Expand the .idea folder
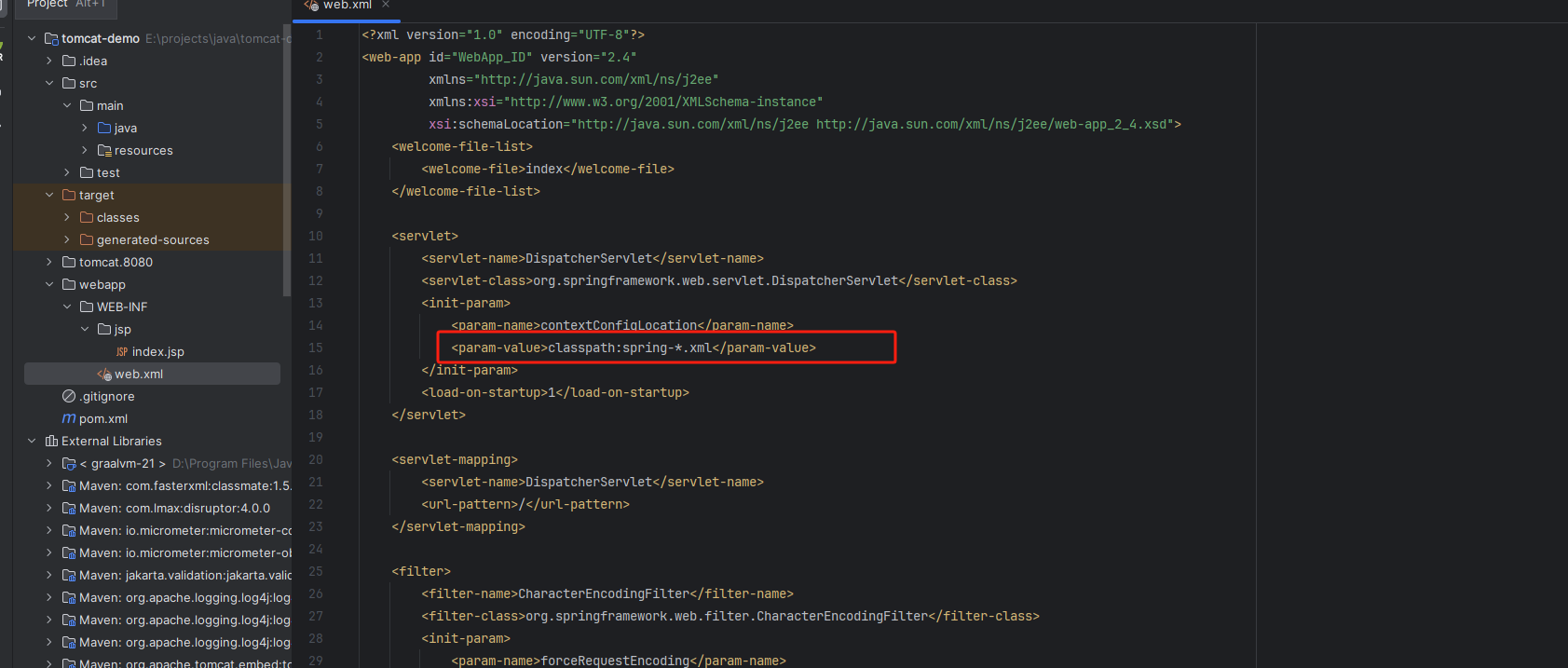The width and height of the screenshot is (1568, 668). 49,61
